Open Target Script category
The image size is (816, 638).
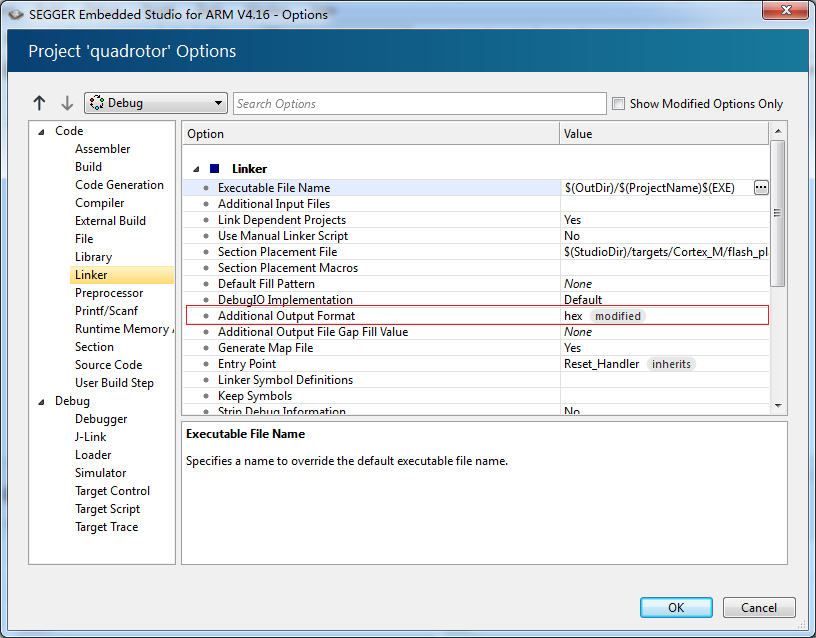click(107, 509)
